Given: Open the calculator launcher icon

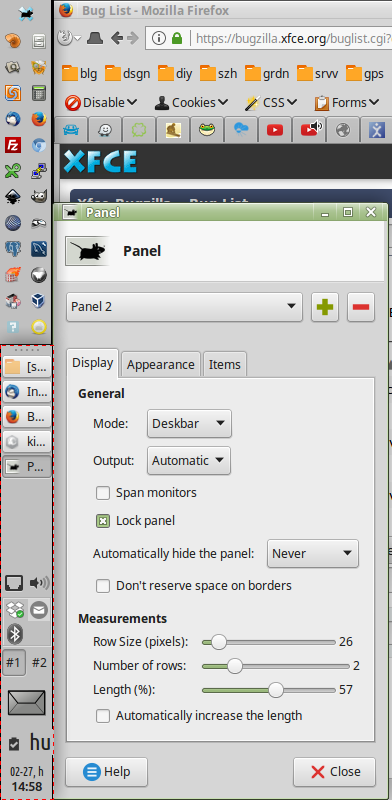Looking at the screenshot, I should (38, 93).
